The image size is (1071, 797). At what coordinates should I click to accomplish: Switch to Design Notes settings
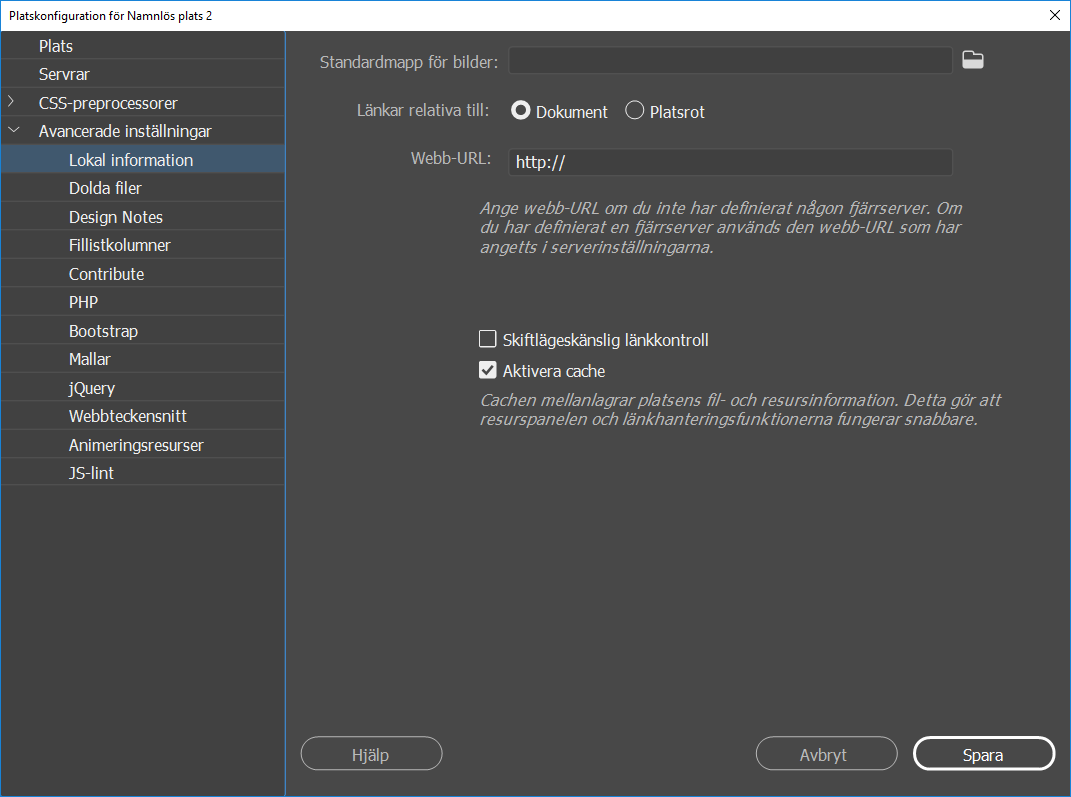[x=116, y=216]
